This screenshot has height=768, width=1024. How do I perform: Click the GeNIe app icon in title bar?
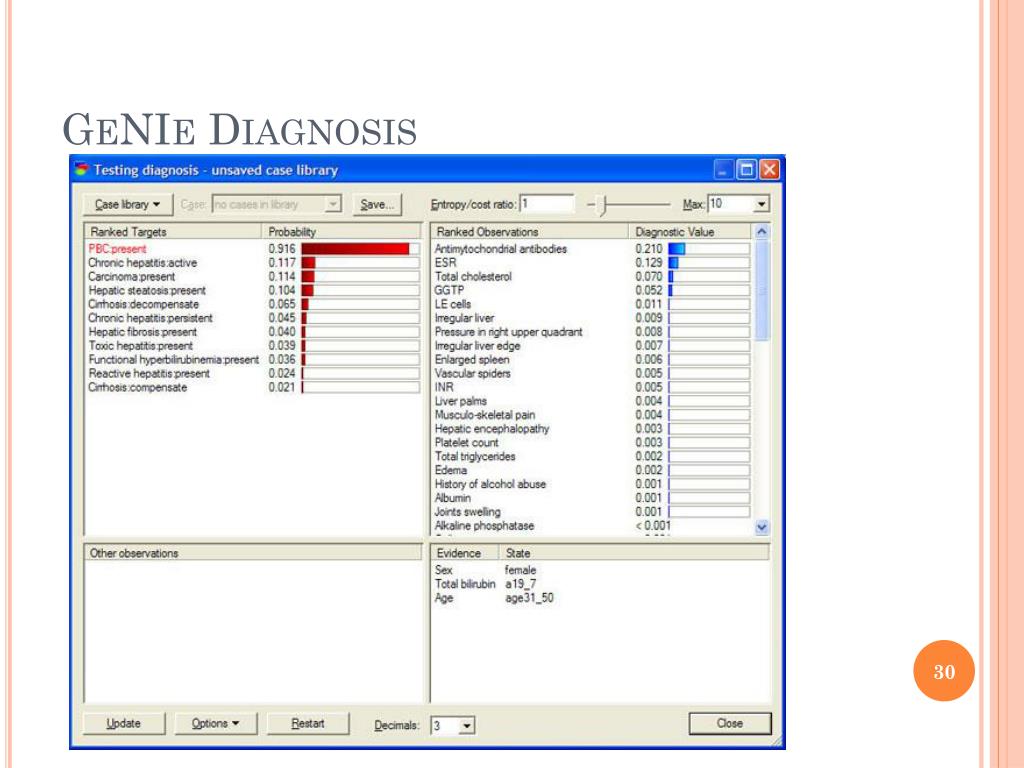tap(81, 170)
